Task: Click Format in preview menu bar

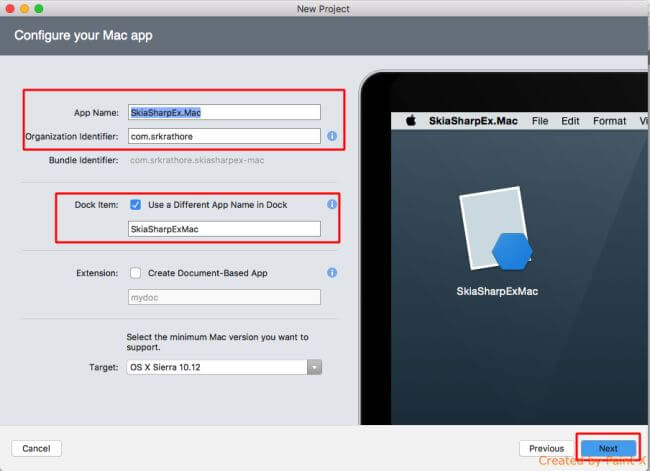Action: click(x=609, y=121)
